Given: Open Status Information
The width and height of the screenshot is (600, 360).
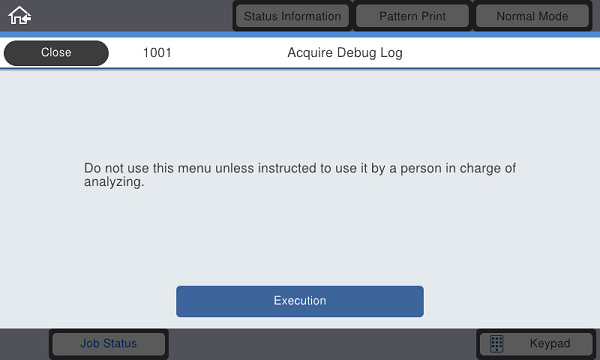Looking at the screenshot, I should coord(292,16).
